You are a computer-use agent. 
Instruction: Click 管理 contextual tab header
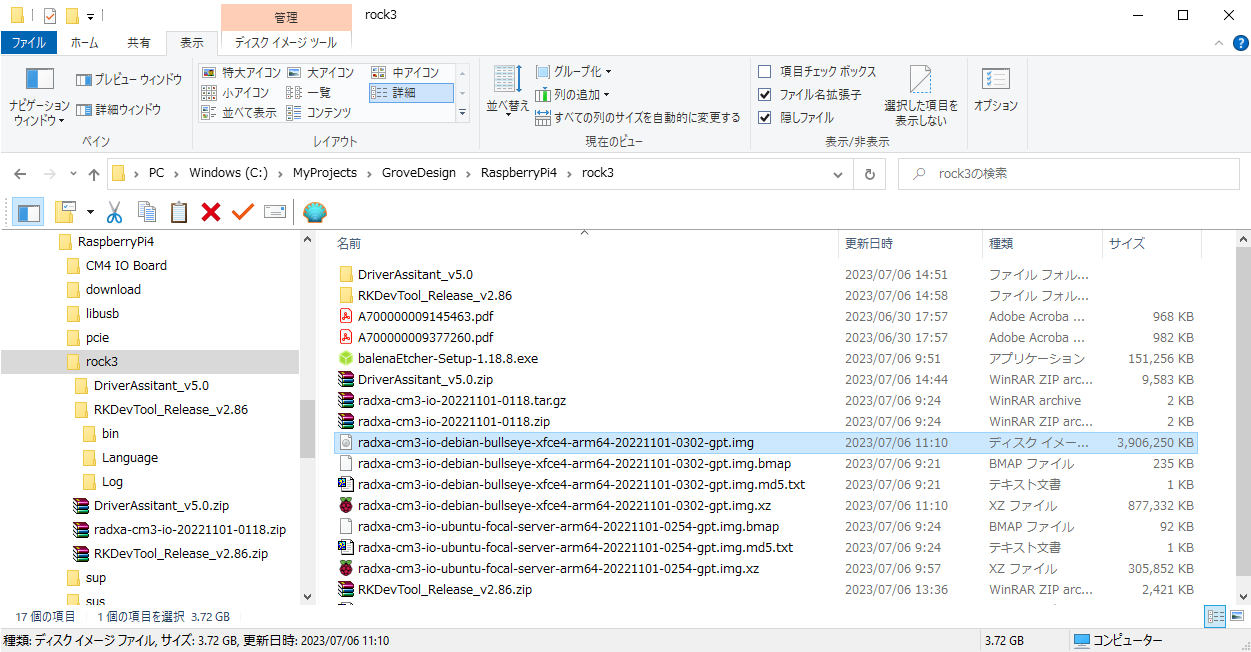286,17
